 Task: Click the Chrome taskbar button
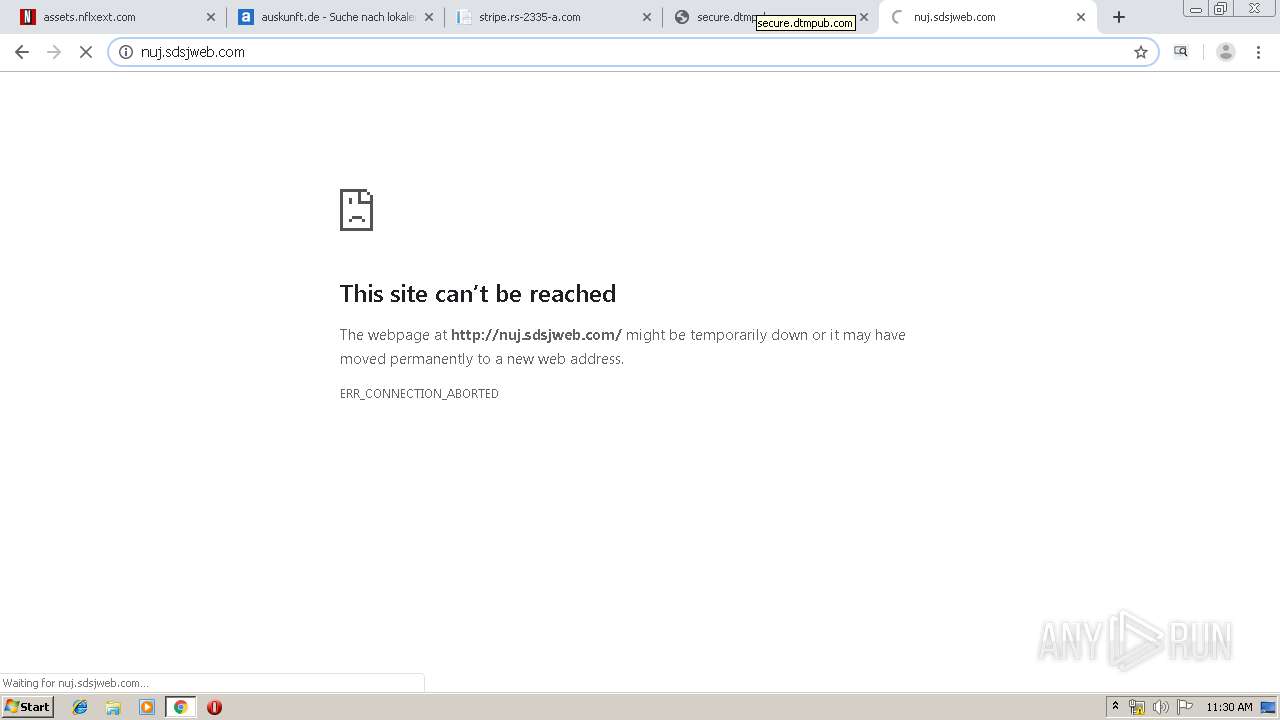180,707
